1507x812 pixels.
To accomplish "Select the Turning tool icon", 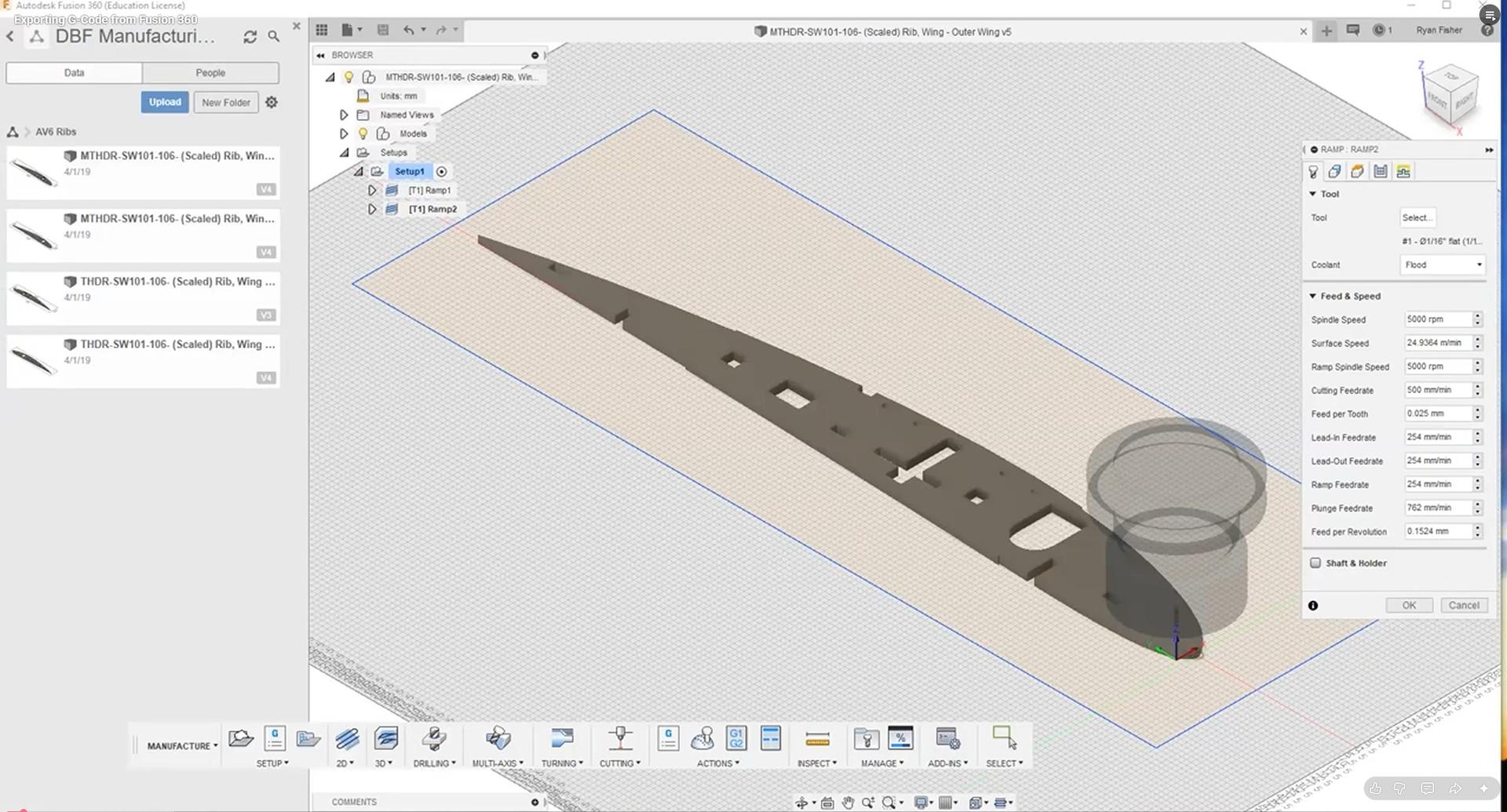I will pyautogui.click(x=561, y=737).
